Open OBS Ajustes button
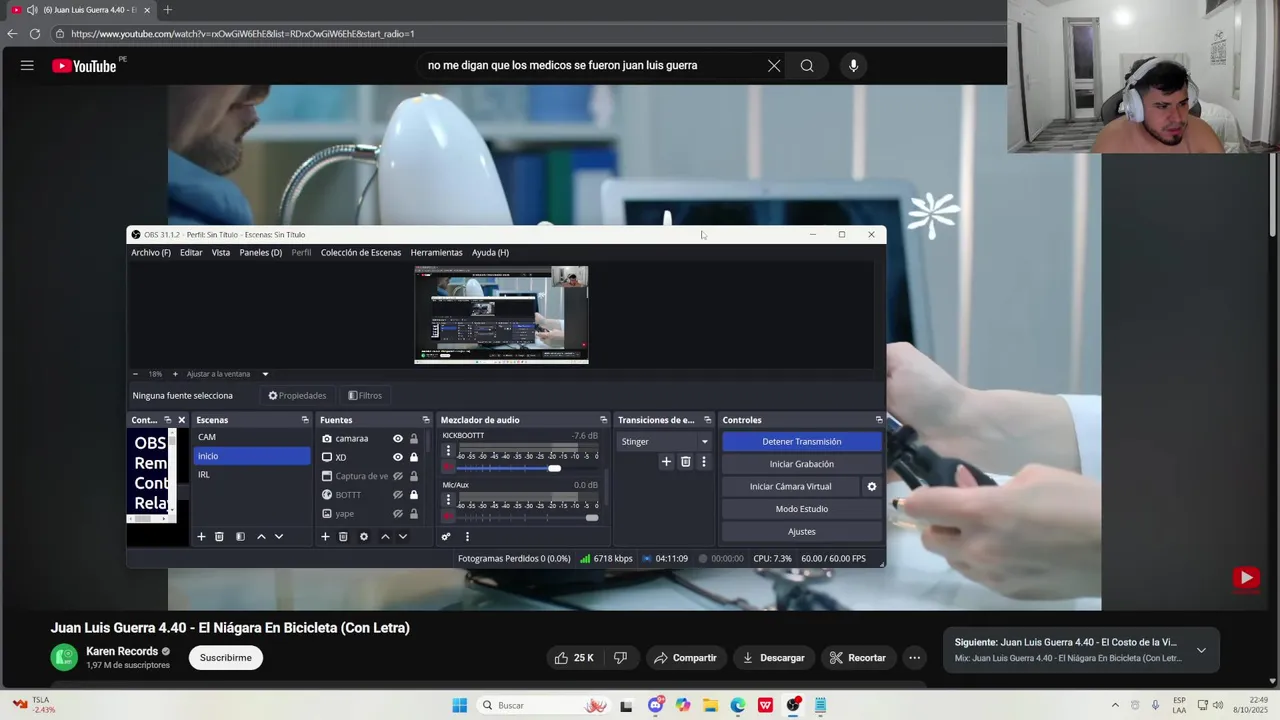This screenshot has width=1280, height=720. point(802,532)
